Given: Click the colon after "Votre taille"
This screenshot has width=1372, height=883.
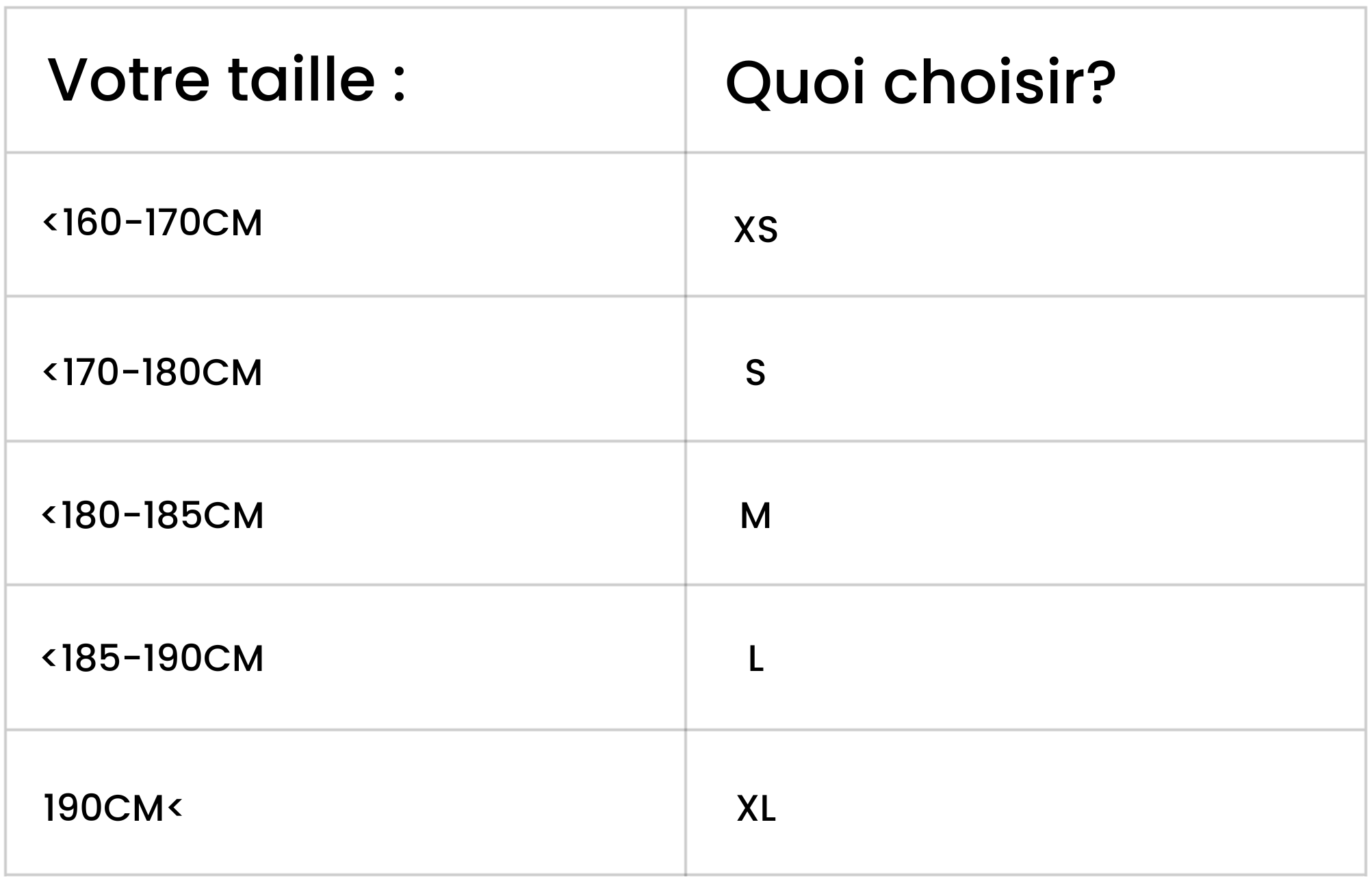Looking at the screenshot, I should point(400,85).
